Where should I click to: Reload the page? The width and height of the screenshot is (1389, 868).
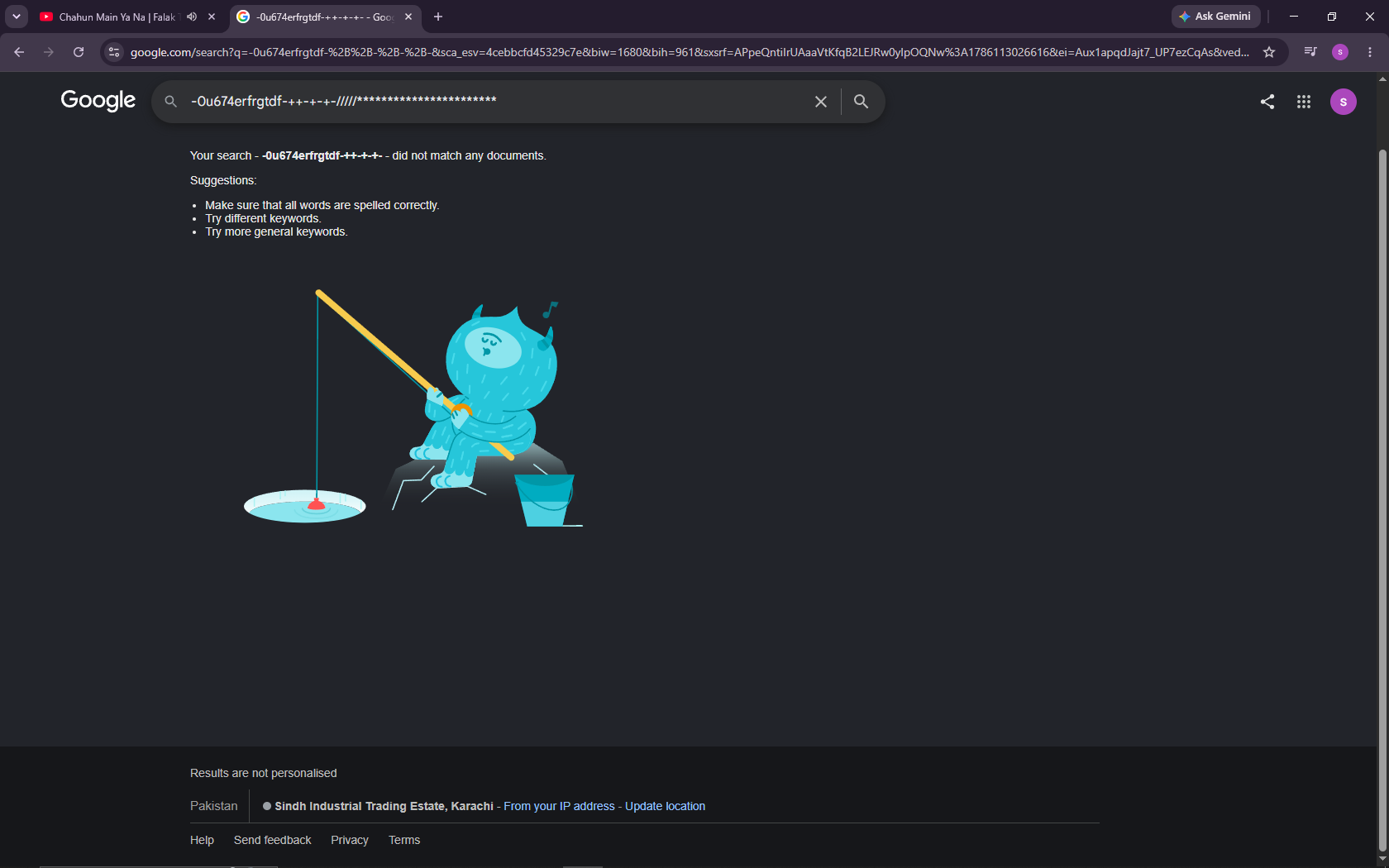[79, 52]
